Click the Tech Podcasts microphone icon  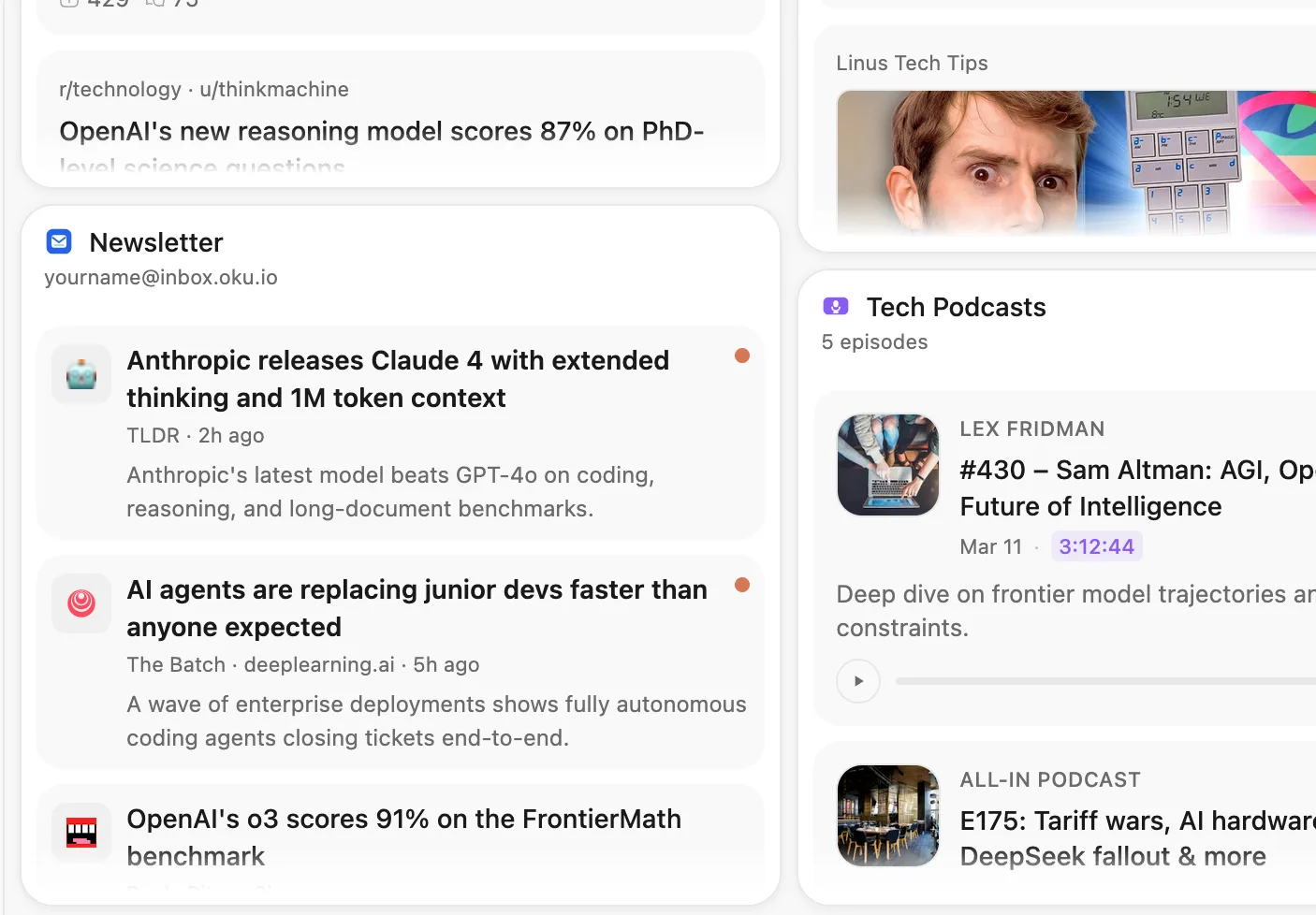click(x=835, y=306)
